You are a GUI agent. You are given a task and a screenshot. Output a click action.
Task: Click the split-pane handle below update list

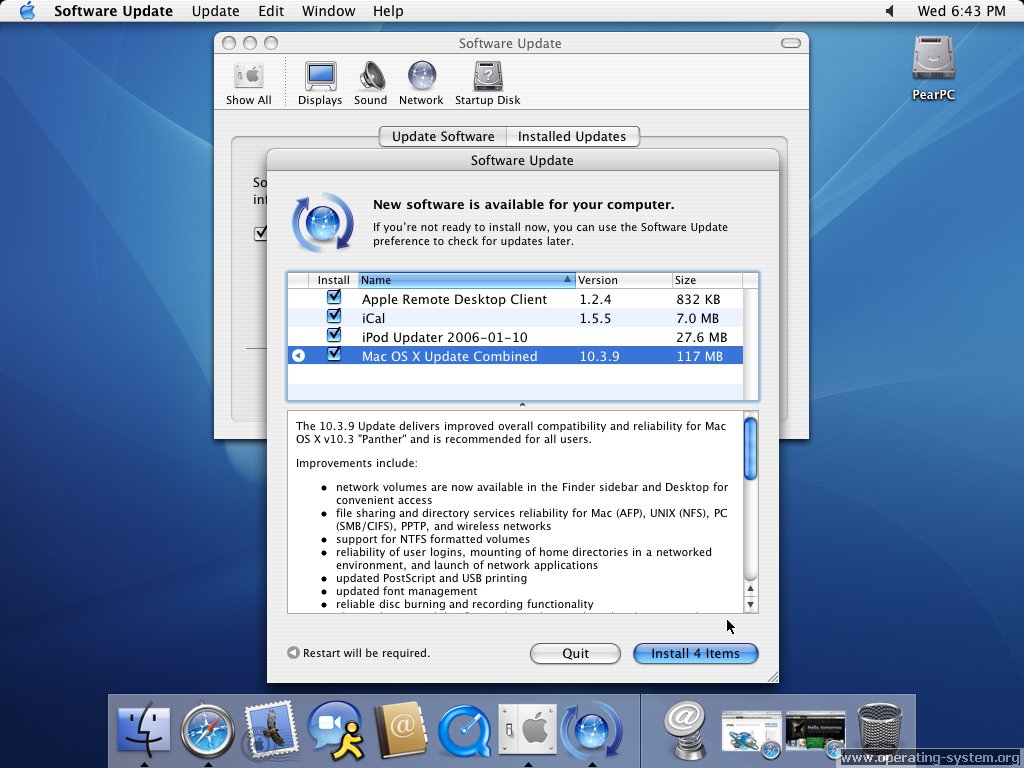click(522, 405)
